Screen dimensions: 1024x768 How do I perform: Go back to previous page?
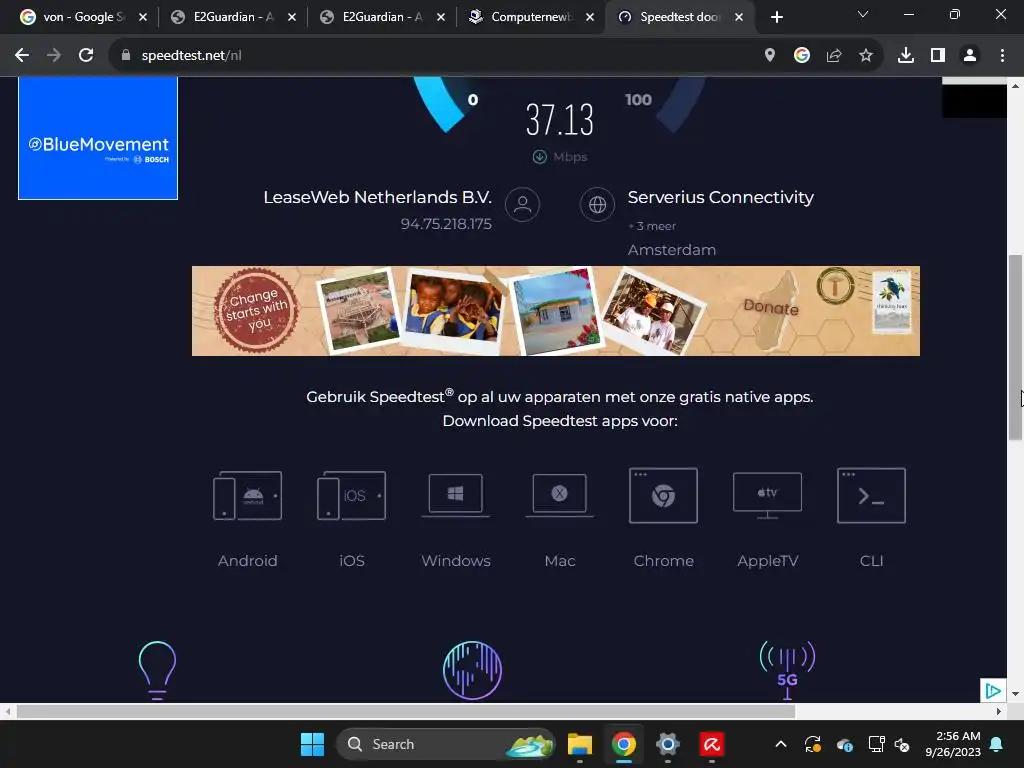22,56
